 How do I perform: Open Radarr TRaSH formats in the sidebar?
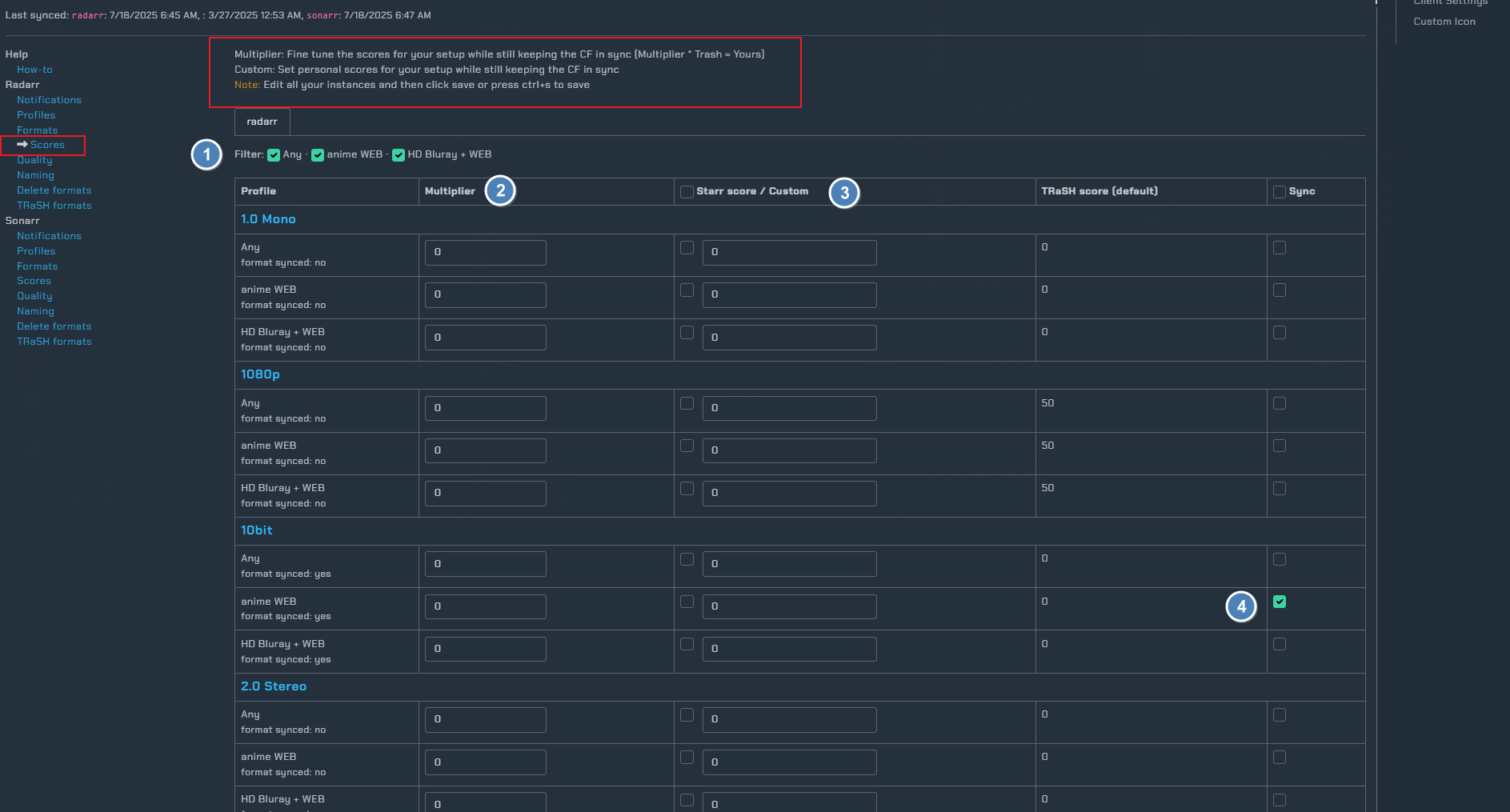pos(54,206)
